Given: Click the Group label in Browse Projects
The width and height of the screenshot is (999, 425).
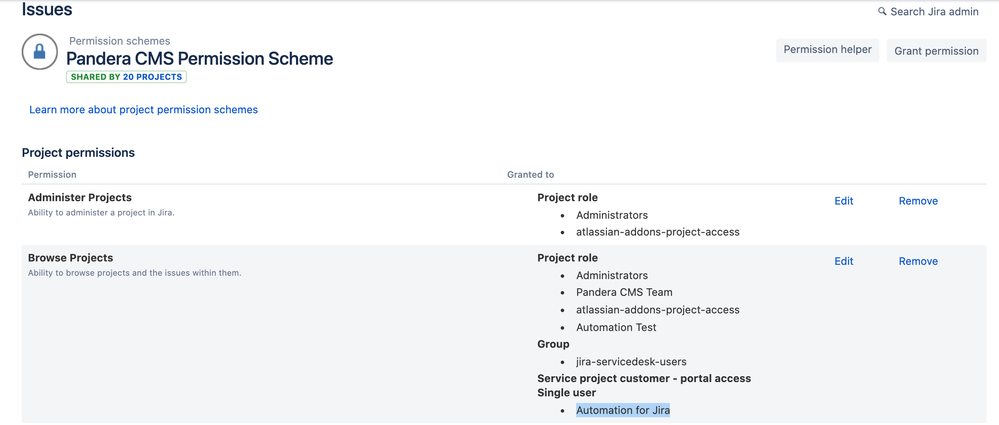Looking at the screenshot, I should tap(553, 344).
